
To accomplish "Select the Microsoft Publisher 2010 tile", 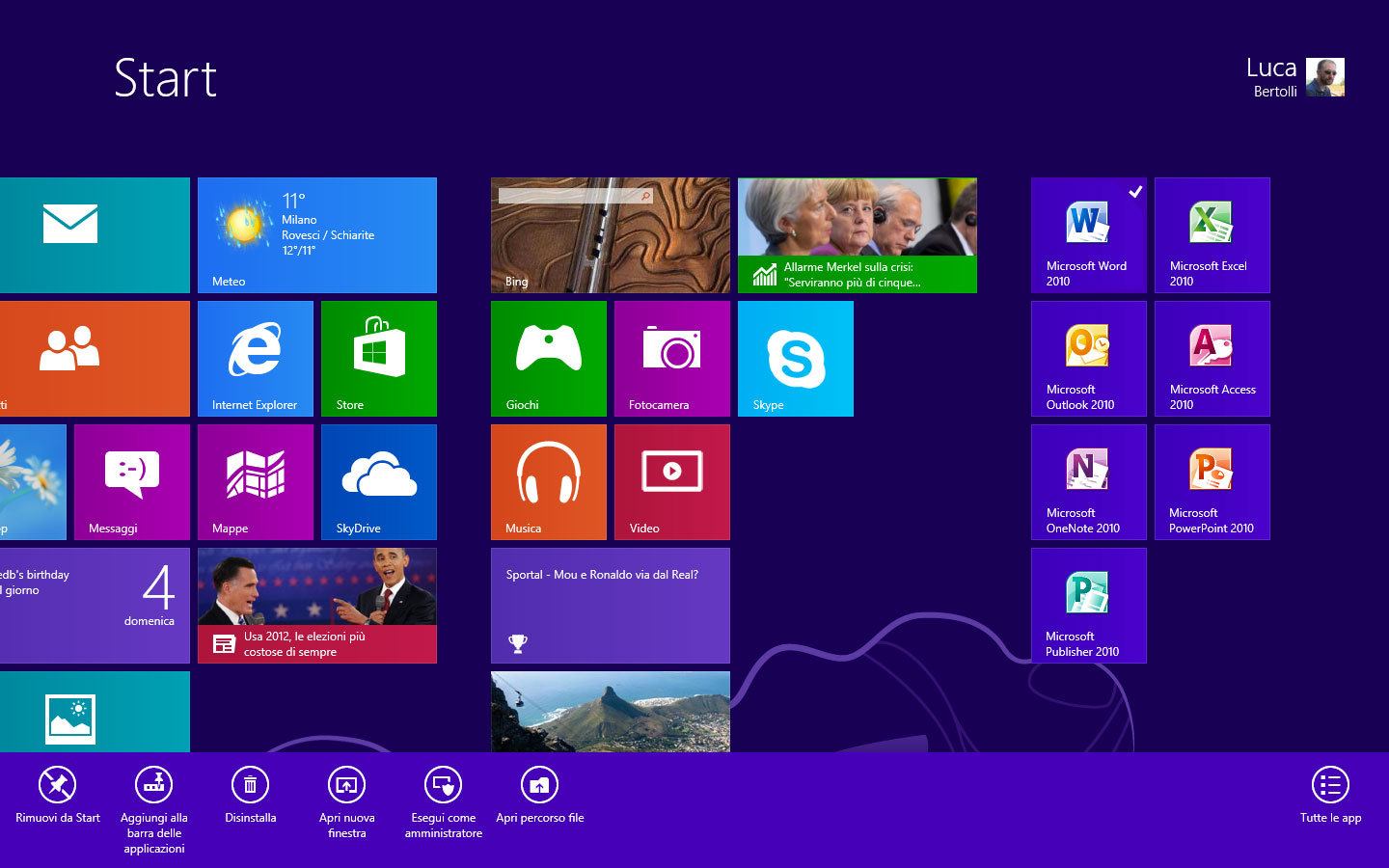I will click(1089, 606).
